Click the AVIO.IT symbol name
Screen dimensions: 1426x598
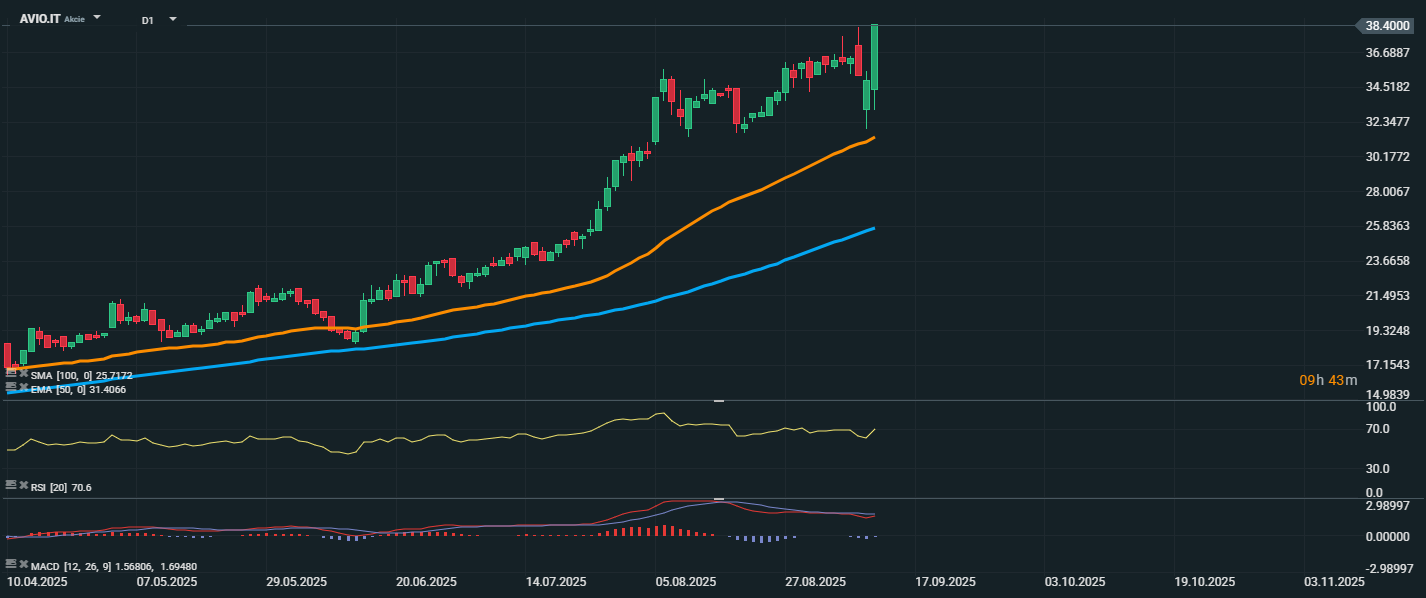tap(39, 19)
